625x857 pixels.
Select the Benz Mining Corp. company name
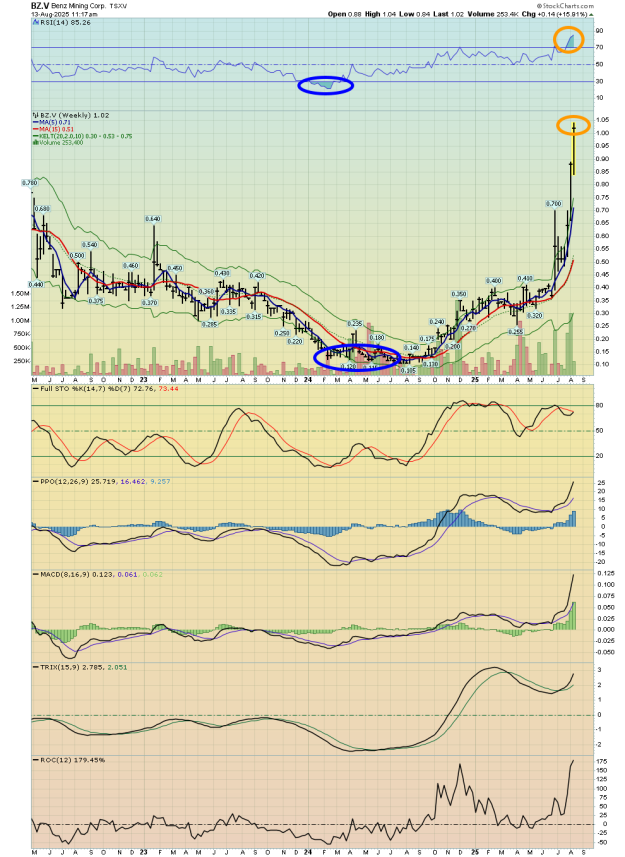point(79,5)
